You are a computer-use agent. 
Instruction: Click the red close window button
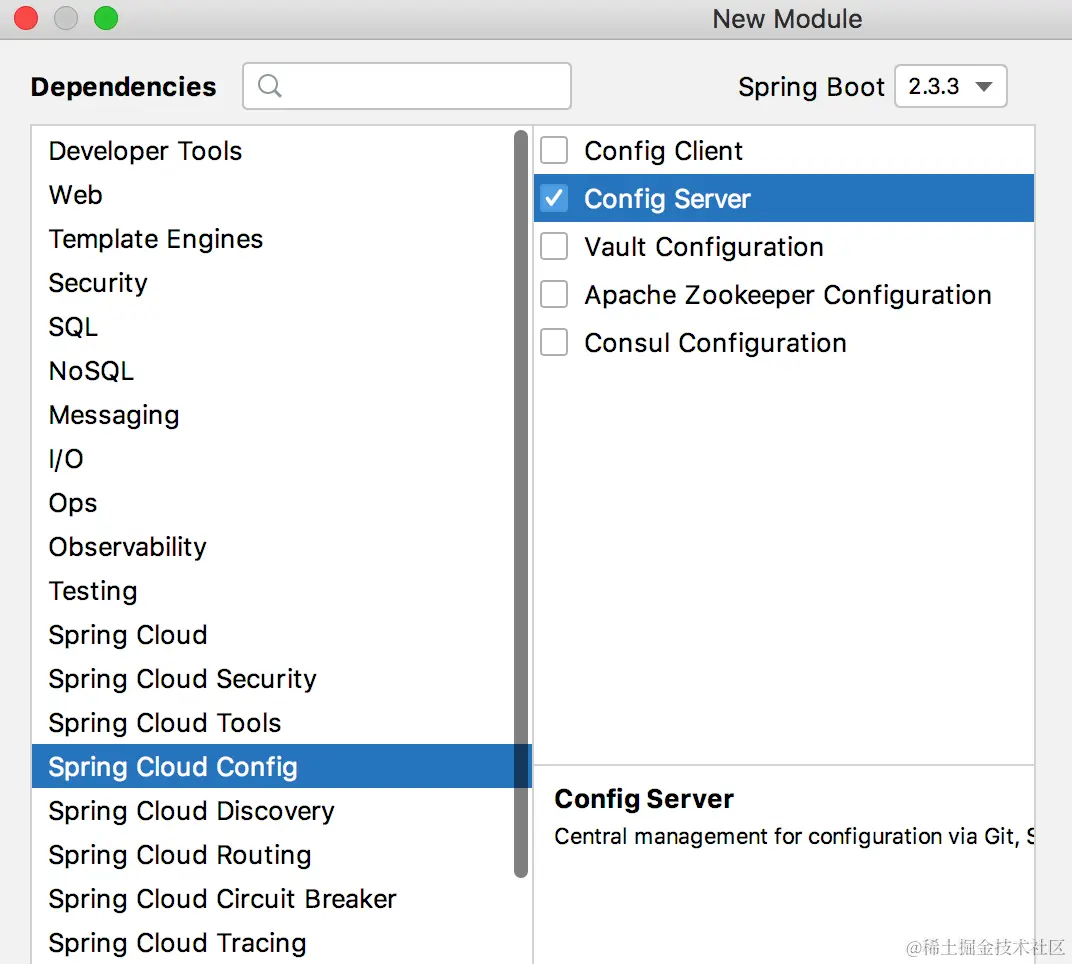26,18
